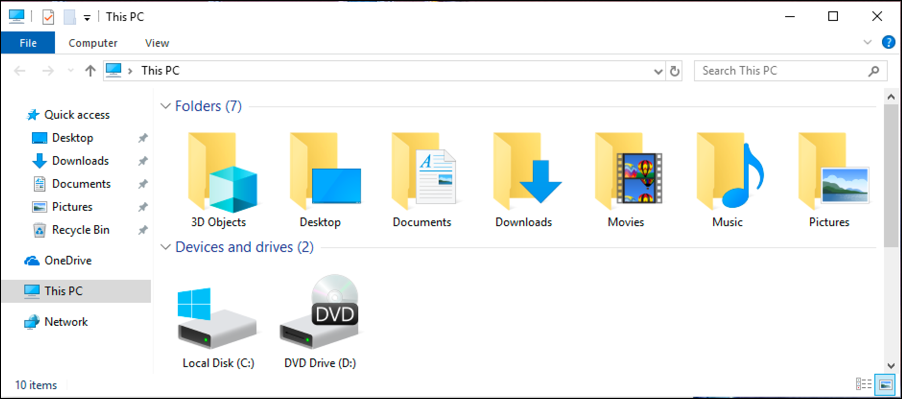Click the pin icon beside Desktop
Screen dimensions: 902x399
[143, 138]
